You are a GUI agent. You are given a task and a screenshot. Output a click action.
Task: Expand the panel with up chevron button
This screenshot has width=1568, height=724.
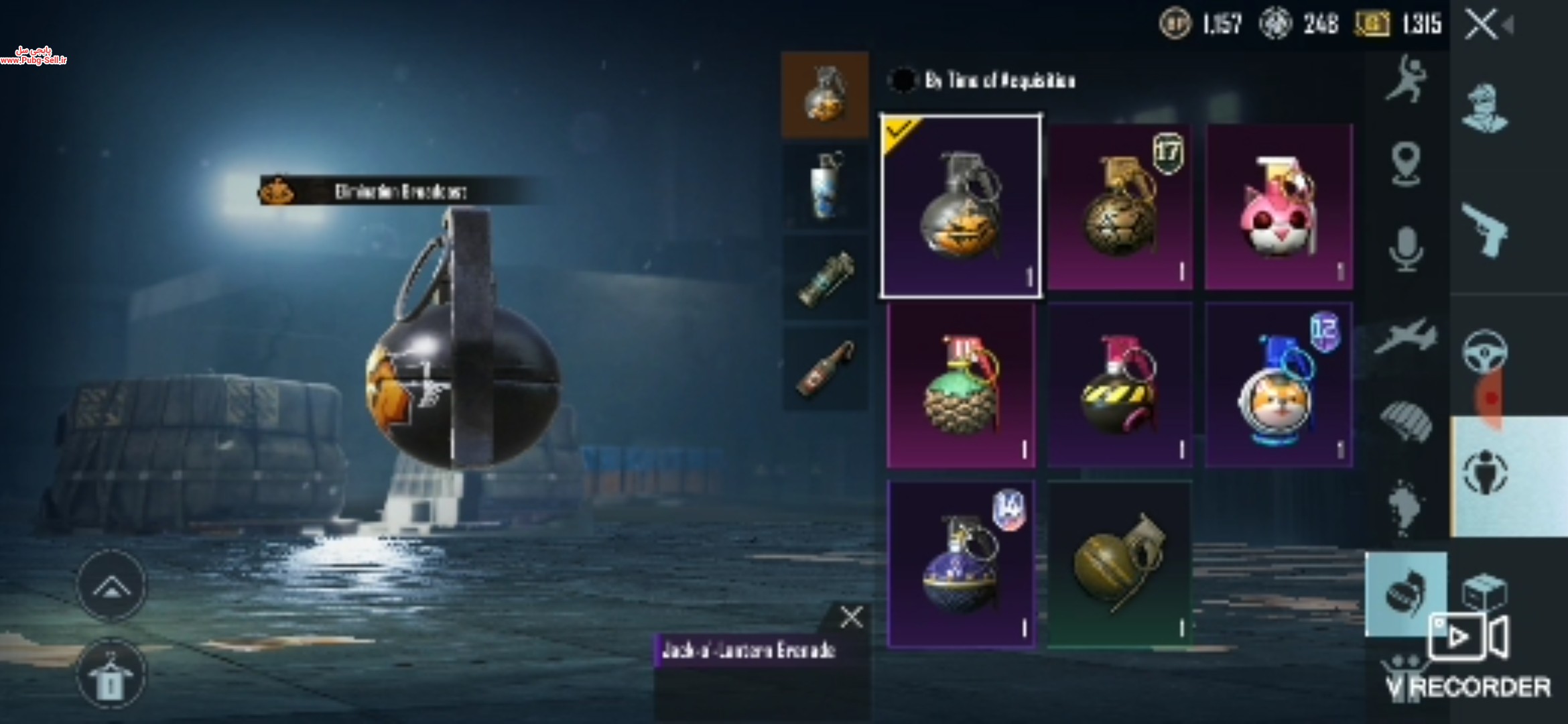(x=111, y=586)
